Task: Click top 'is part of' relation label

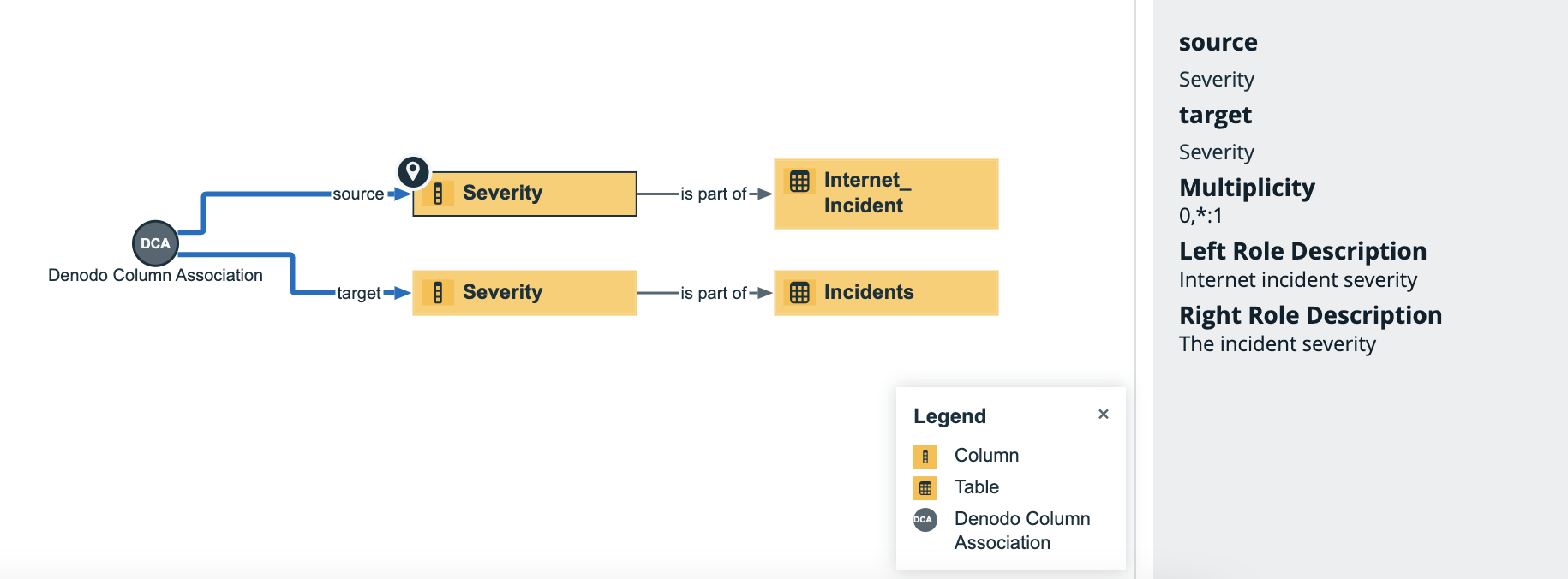Action: (714, 194)
